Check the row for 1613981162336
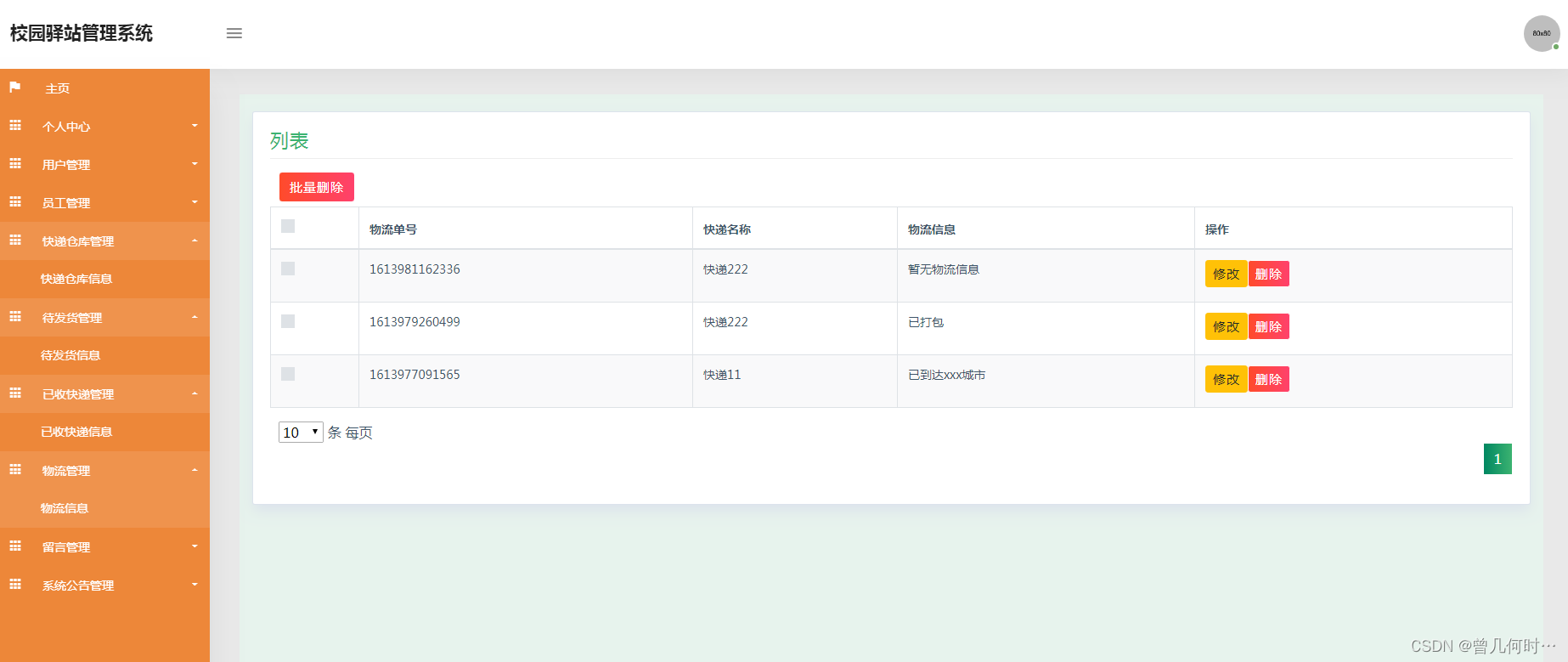The image size is (1568, 662). (x=288, y=269)
